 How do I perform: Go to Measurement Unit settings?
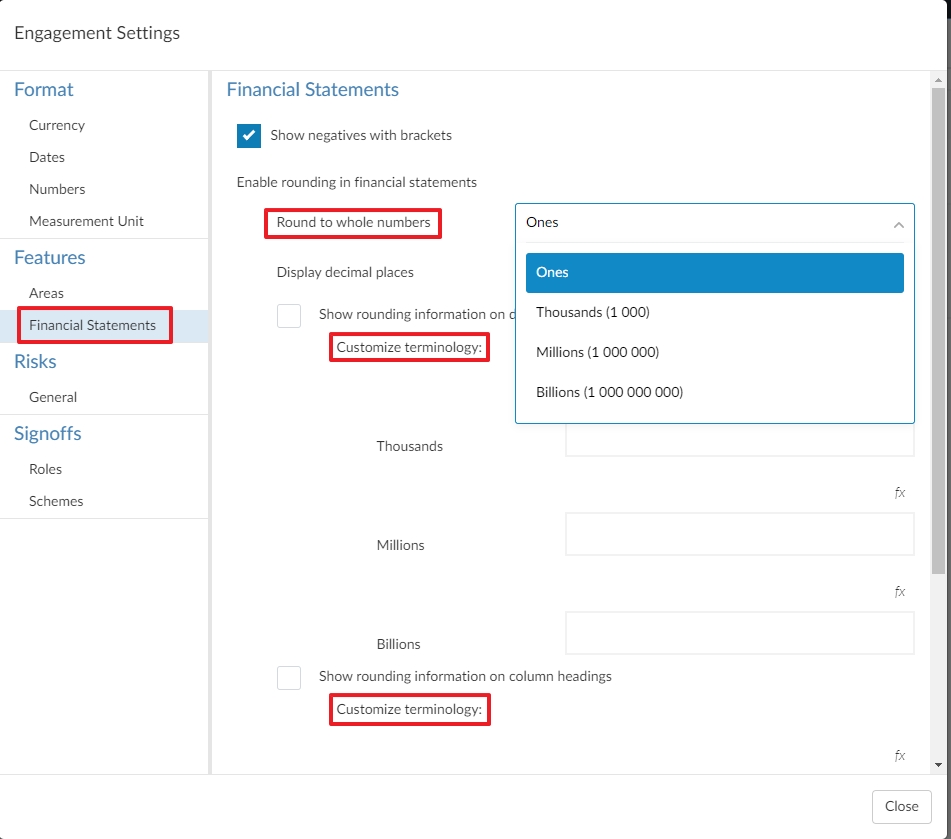point(86,222)
